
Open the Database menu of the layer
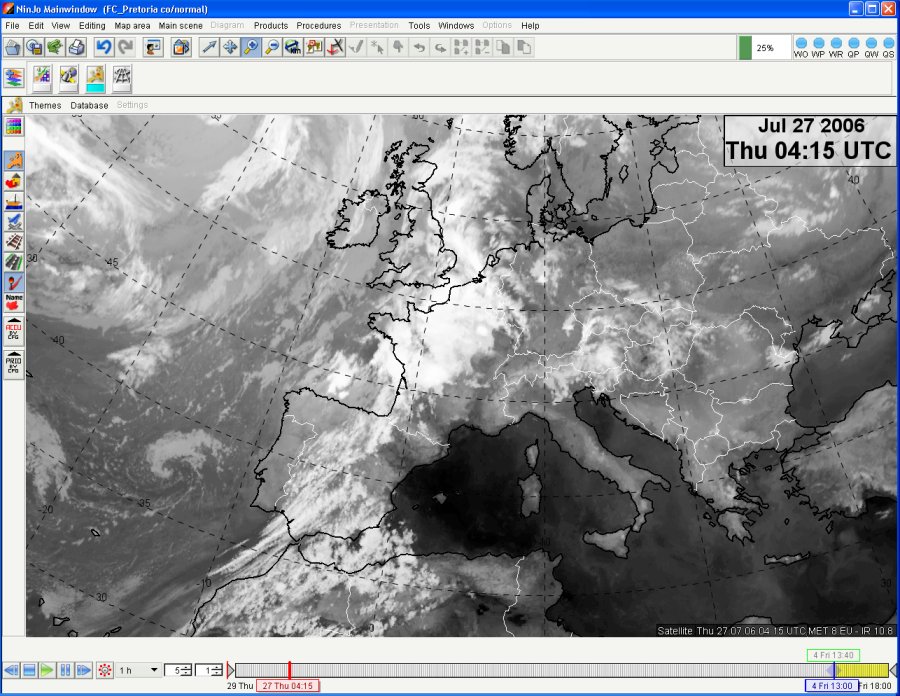click(89, 105)
